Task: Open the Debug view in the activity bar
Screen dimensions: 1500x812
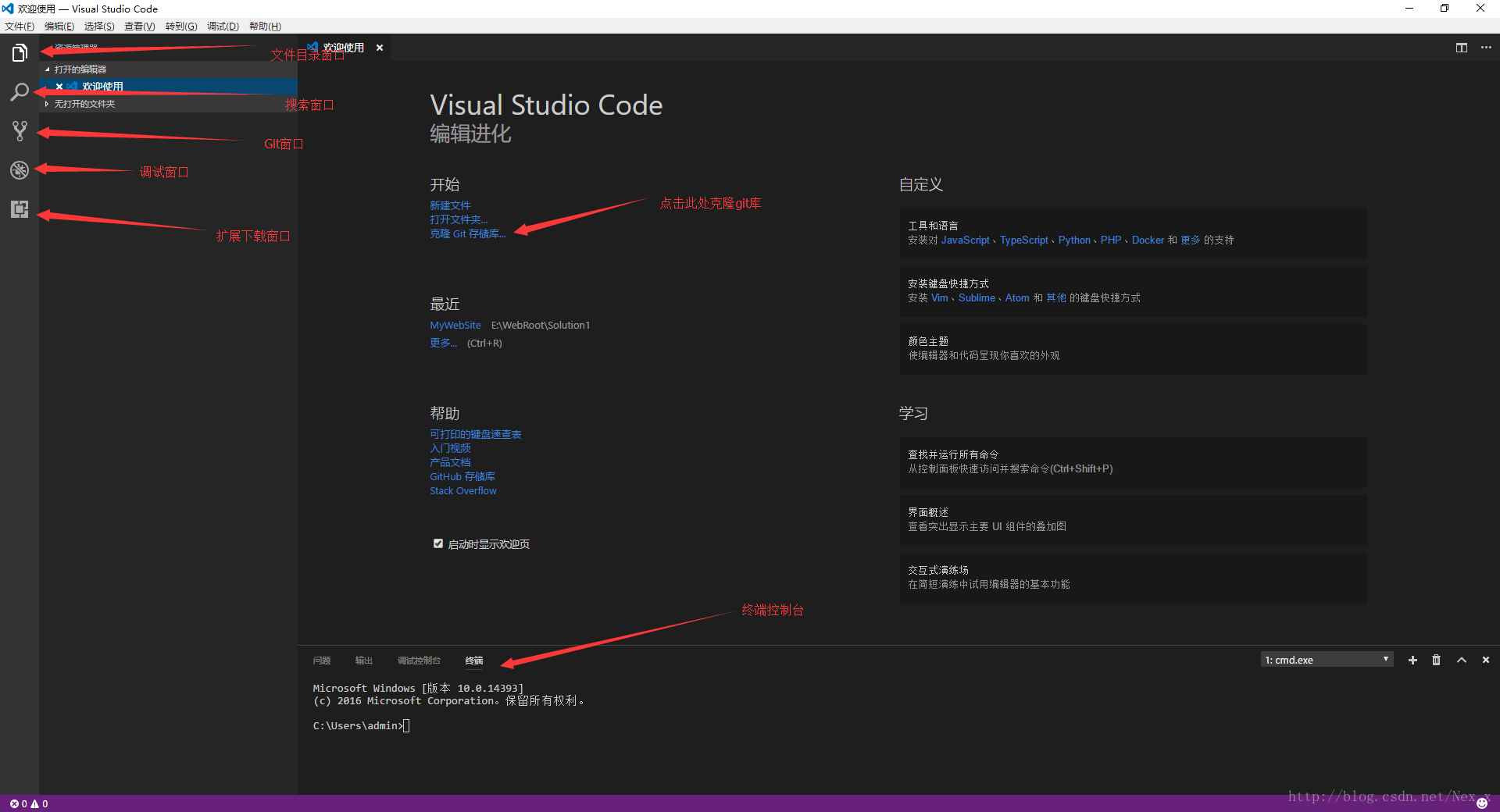Action: tap(20, 170)
